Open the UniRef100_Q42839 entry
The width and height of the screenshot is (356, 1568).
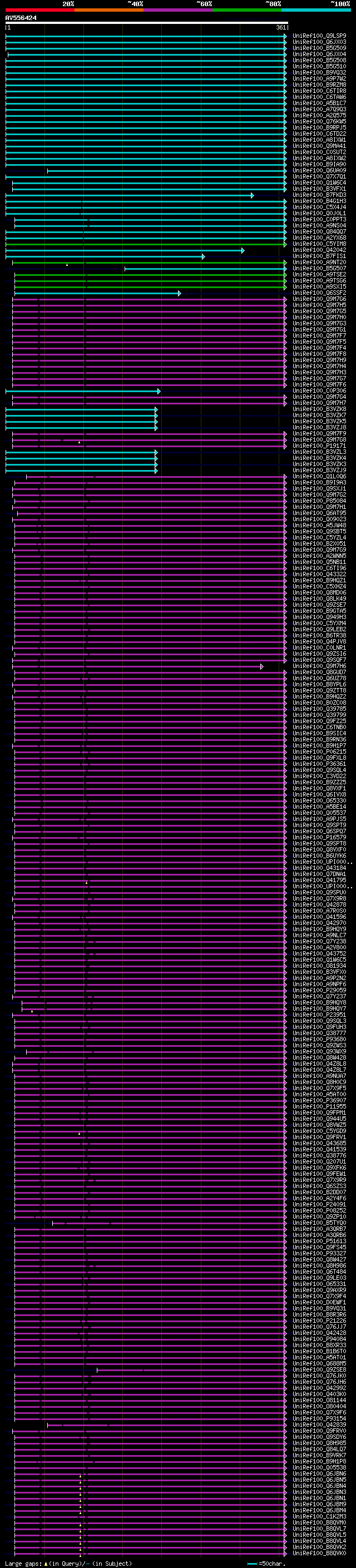click(x=319, y=1425)
